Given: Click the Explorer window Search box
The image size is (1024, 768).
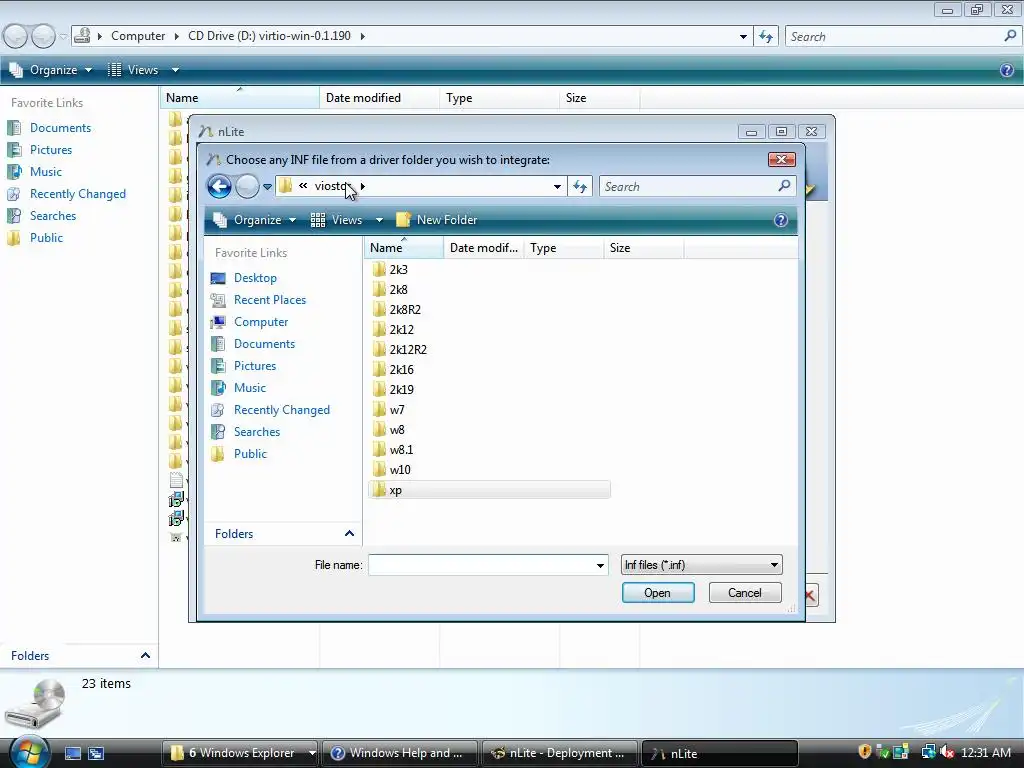Looking at the screenshot, I should 895,37.
